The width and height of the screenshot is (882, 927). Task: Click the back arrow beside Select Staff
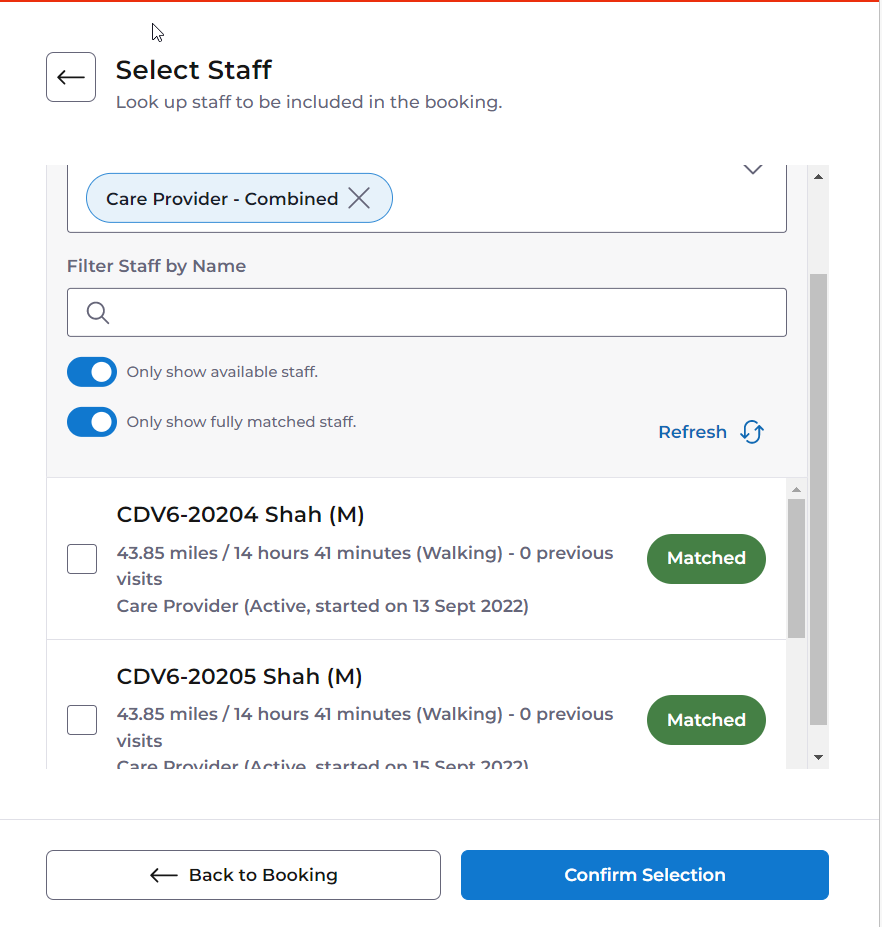point(71,77)
